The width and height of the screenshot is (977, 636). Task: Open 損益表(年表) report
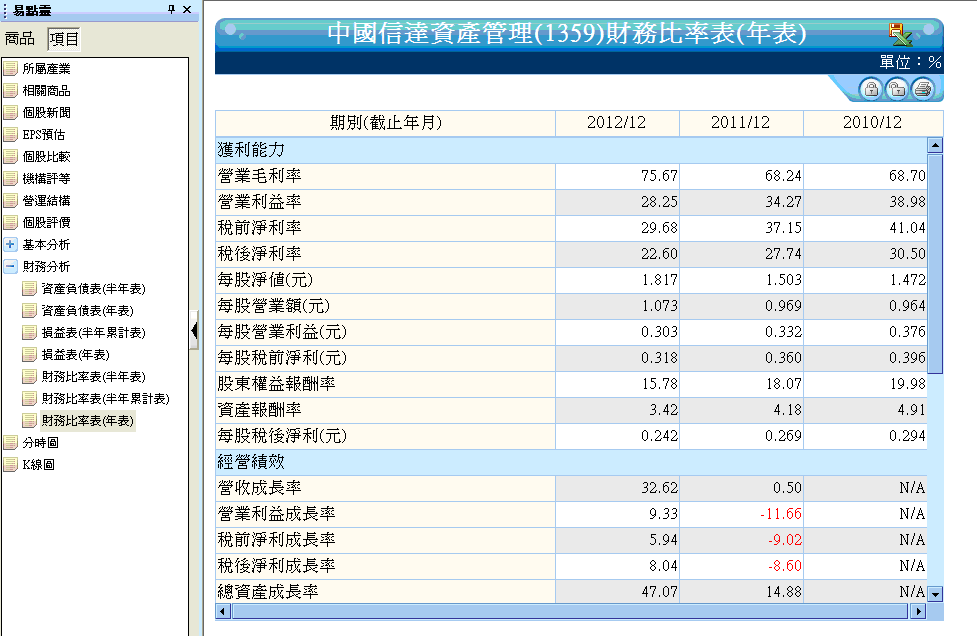75,354
